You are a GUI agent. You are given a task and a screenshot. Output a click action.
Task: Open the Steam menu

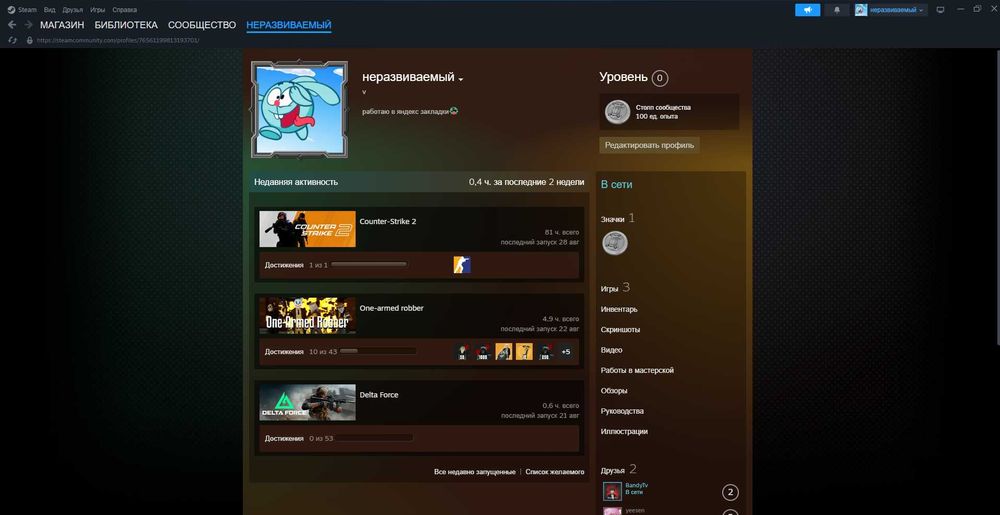tap(27, 10)
